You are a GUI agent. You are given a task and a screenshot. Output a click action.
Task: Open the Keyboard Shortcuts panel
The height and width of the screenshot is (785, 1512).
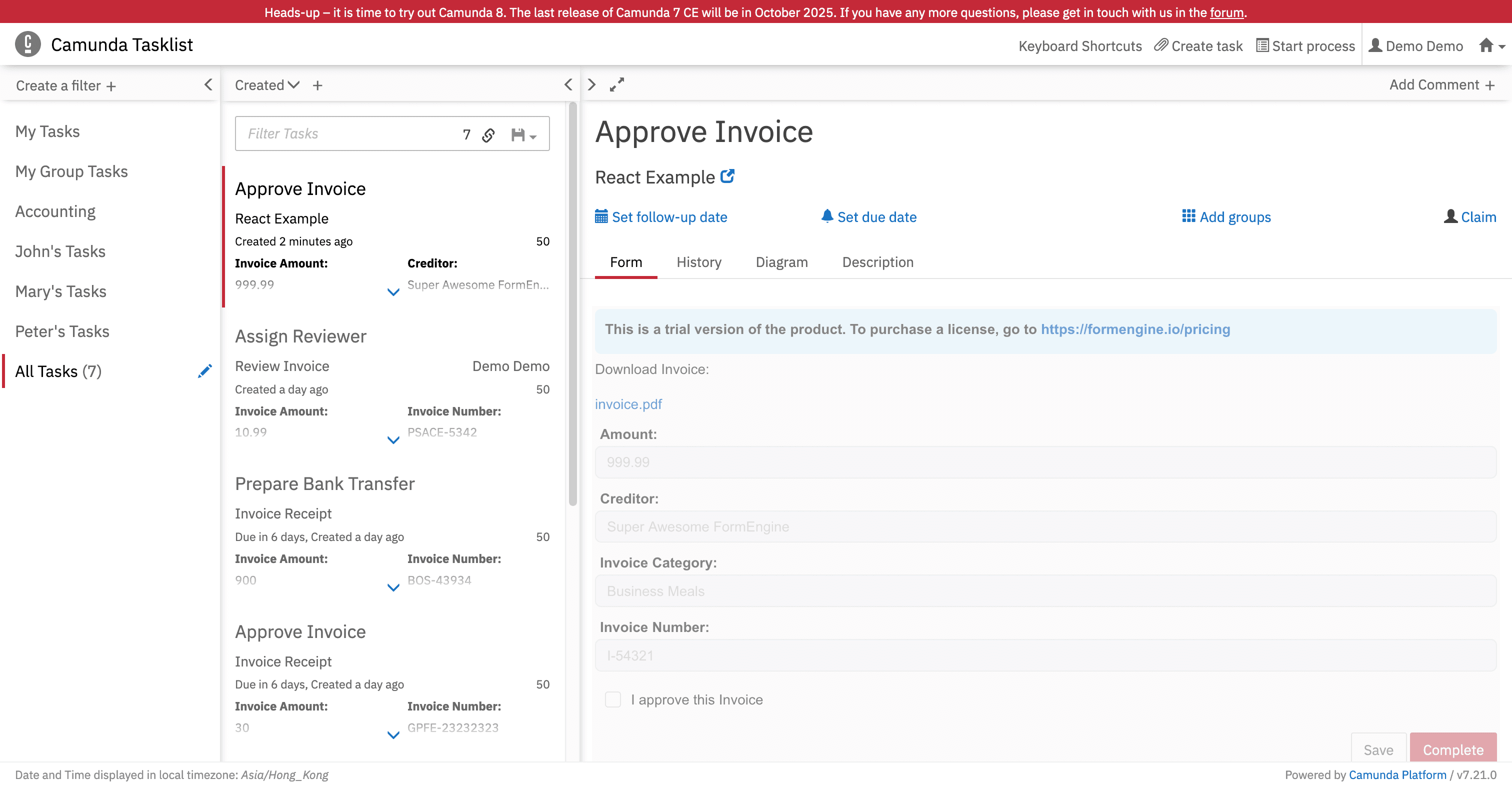(1079, 45)
